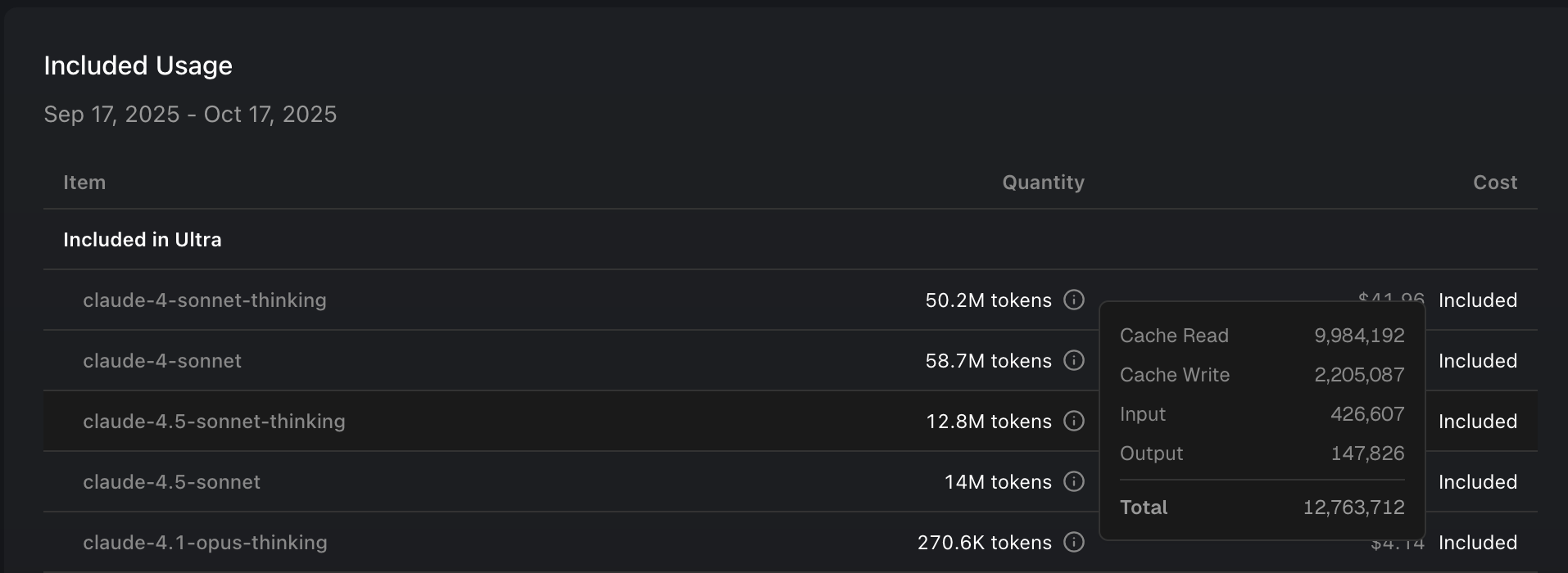Click info icon next to 14M tokens
Screen dimensions: 1568x573
click(1073, 482)
